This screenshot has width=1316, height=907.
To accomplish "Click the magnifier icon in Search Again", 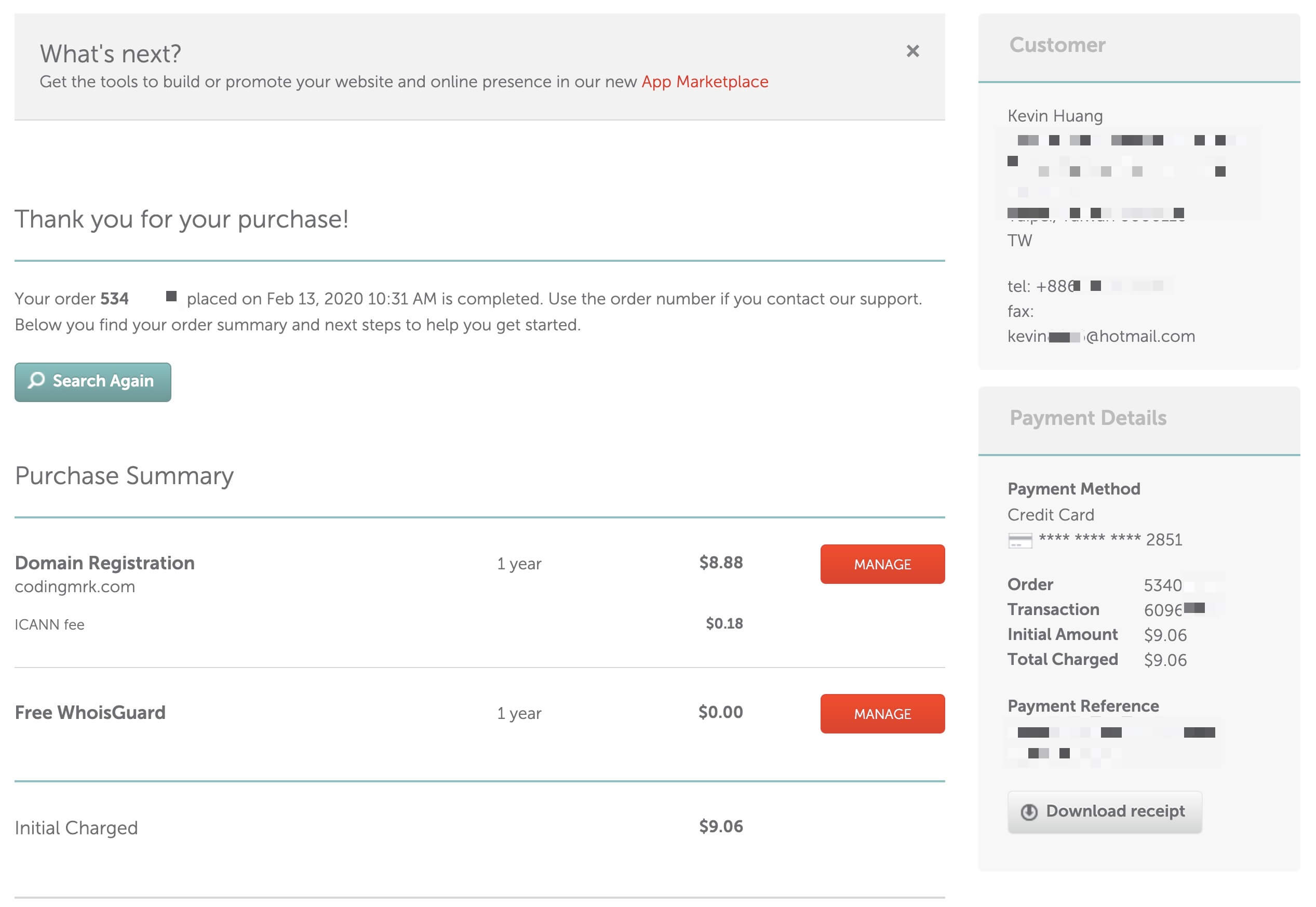I will point(36,380).
